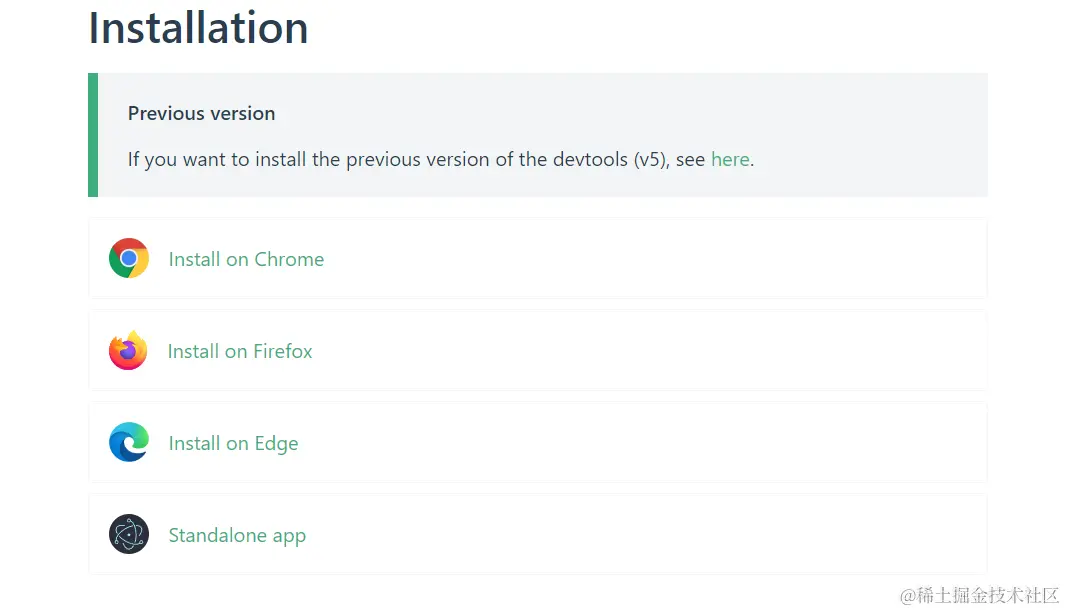Click the Firefox browser logo icon
The width and height of the screenshot is (1066, 612).
pyautogui.click(x=128, y=351)
